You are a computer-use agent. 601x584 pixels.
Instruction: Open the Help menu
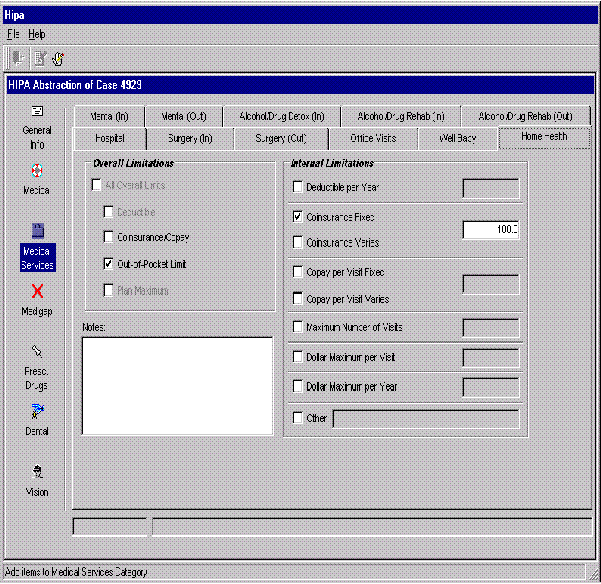tap(36, 34)
